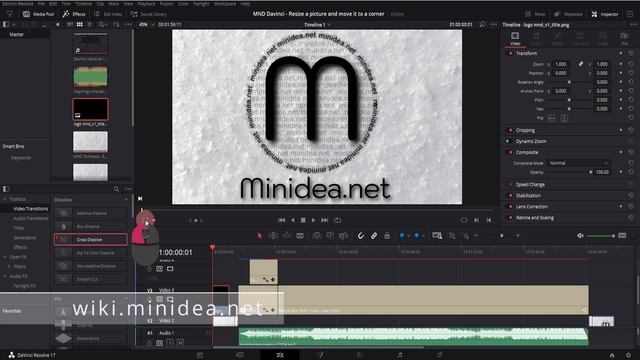Open the Composite Mode Normal dropdown
The height and width of the screenshot is (360, 640).
(578, 163)
